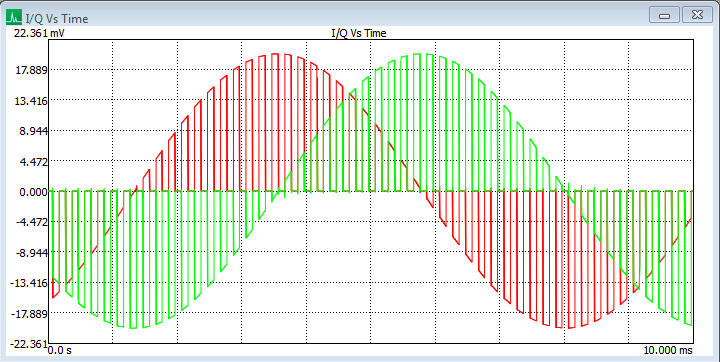Click the 10.000 ms time axis label
This screenshot has height=362, width=720.
pyautogui.click(x=668, y=351)
